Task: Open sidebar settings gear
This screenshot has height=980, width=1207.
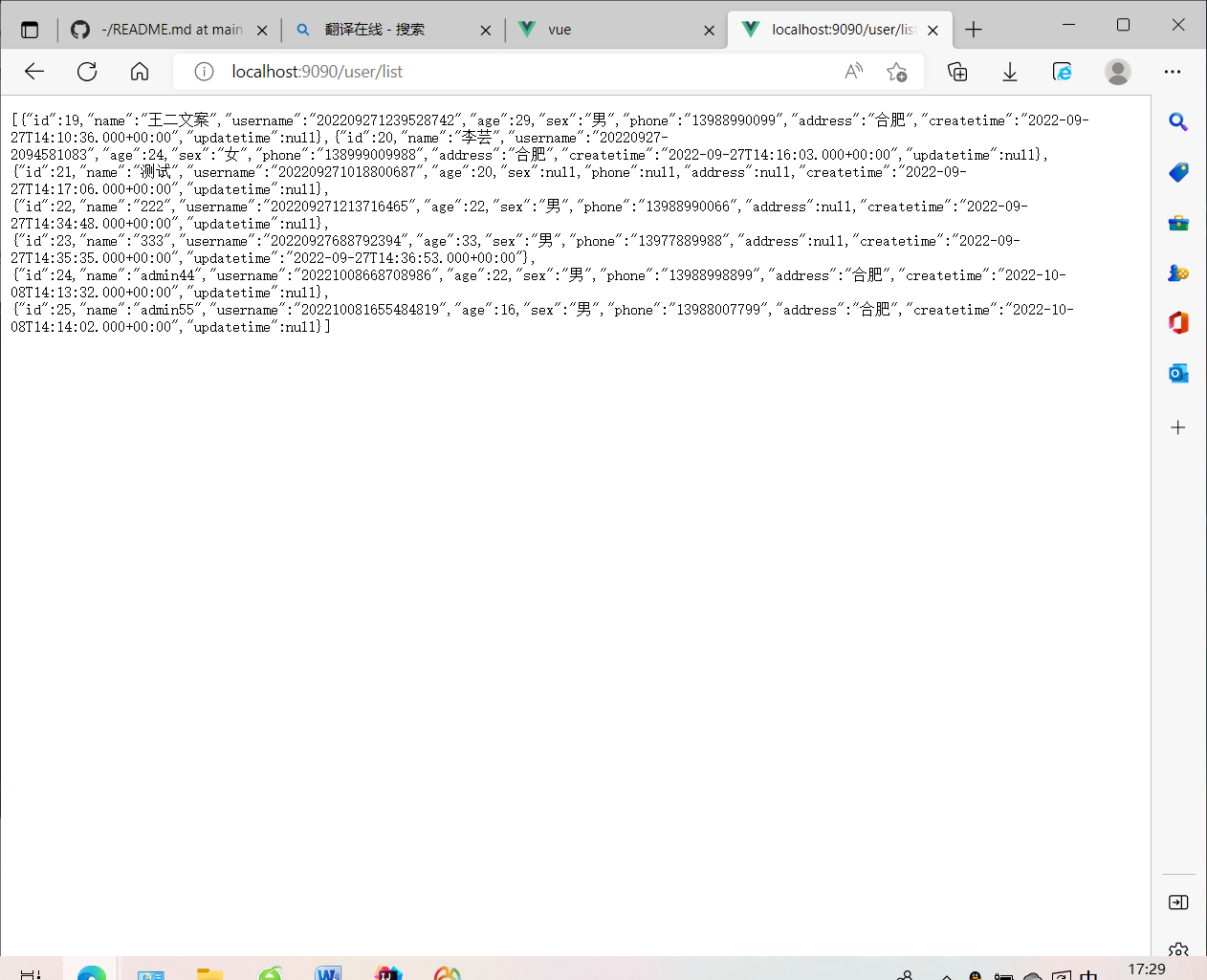Action: pyautogui.click(x=1178, y=951)
